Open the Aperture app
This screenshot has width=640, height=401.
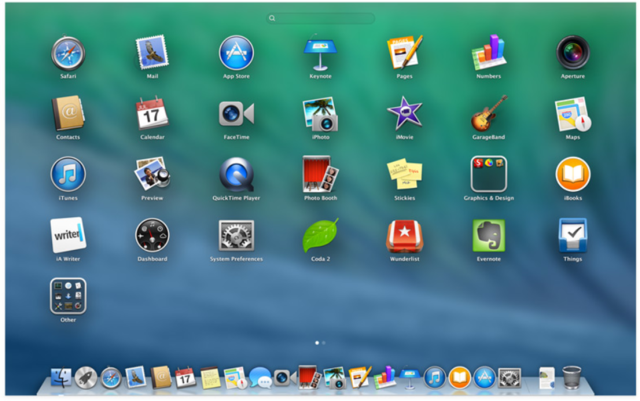573,53
